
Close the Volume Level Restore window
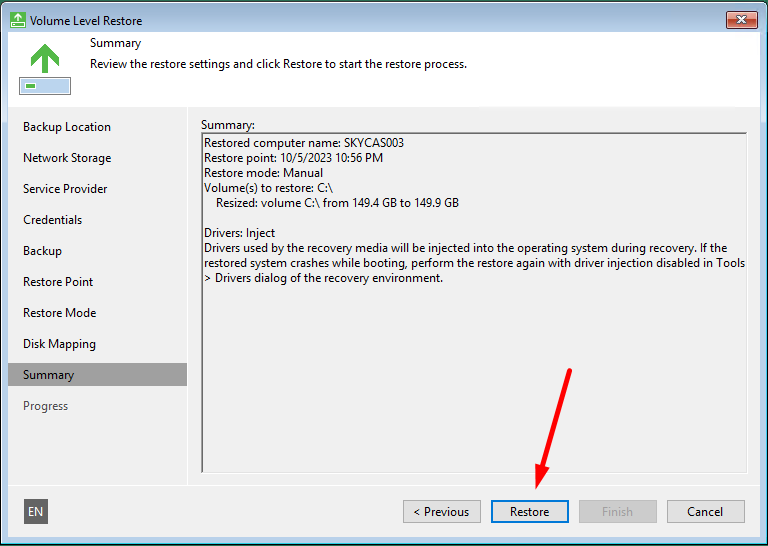[x=741, y=20]
